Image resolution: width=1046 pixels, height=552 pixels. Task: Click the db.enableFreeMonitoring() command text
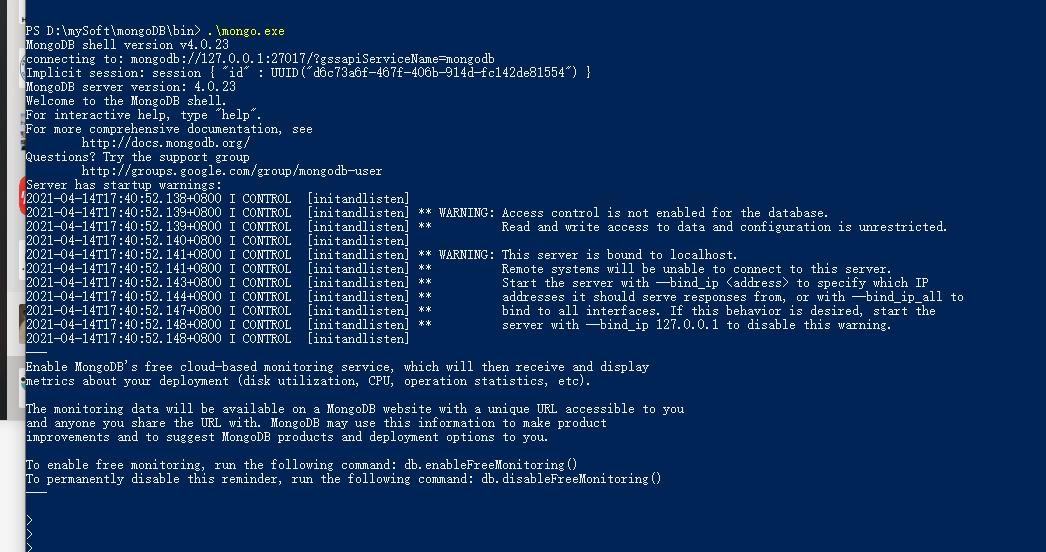tap(490, 465)
